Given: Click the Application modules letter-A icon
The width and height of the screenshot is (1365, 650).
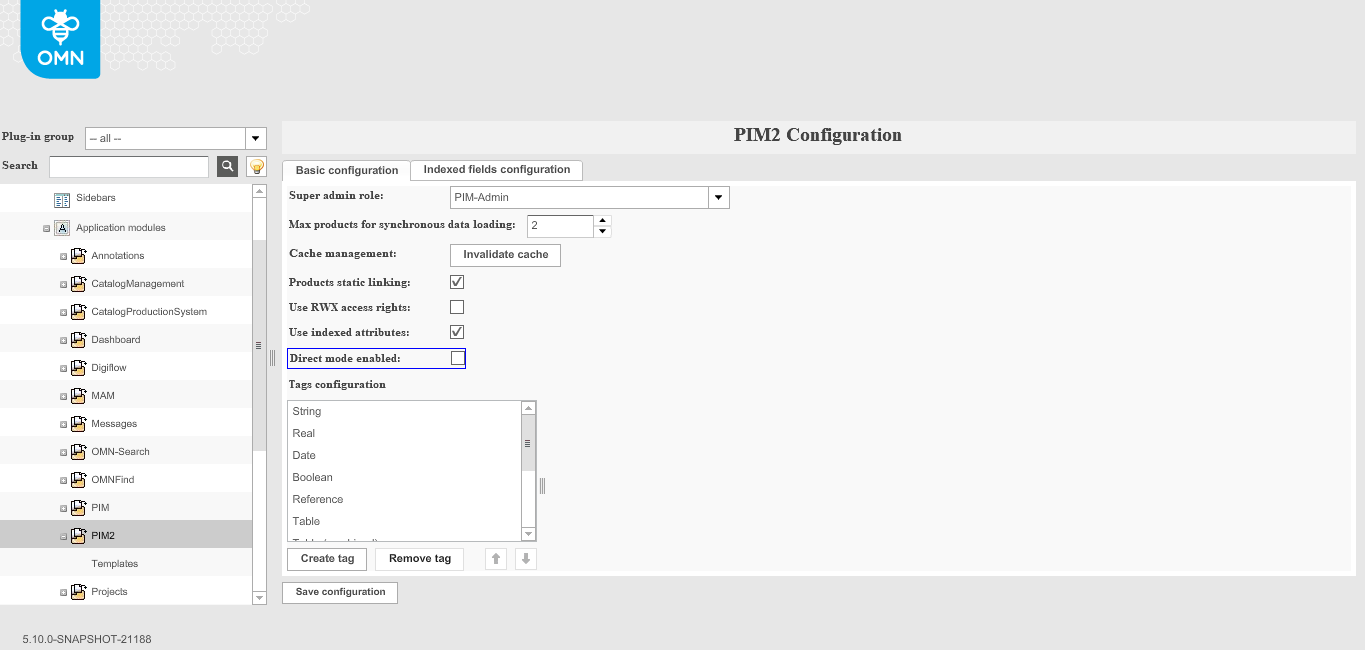Looking at the screenshot, I should pos(62,227).
